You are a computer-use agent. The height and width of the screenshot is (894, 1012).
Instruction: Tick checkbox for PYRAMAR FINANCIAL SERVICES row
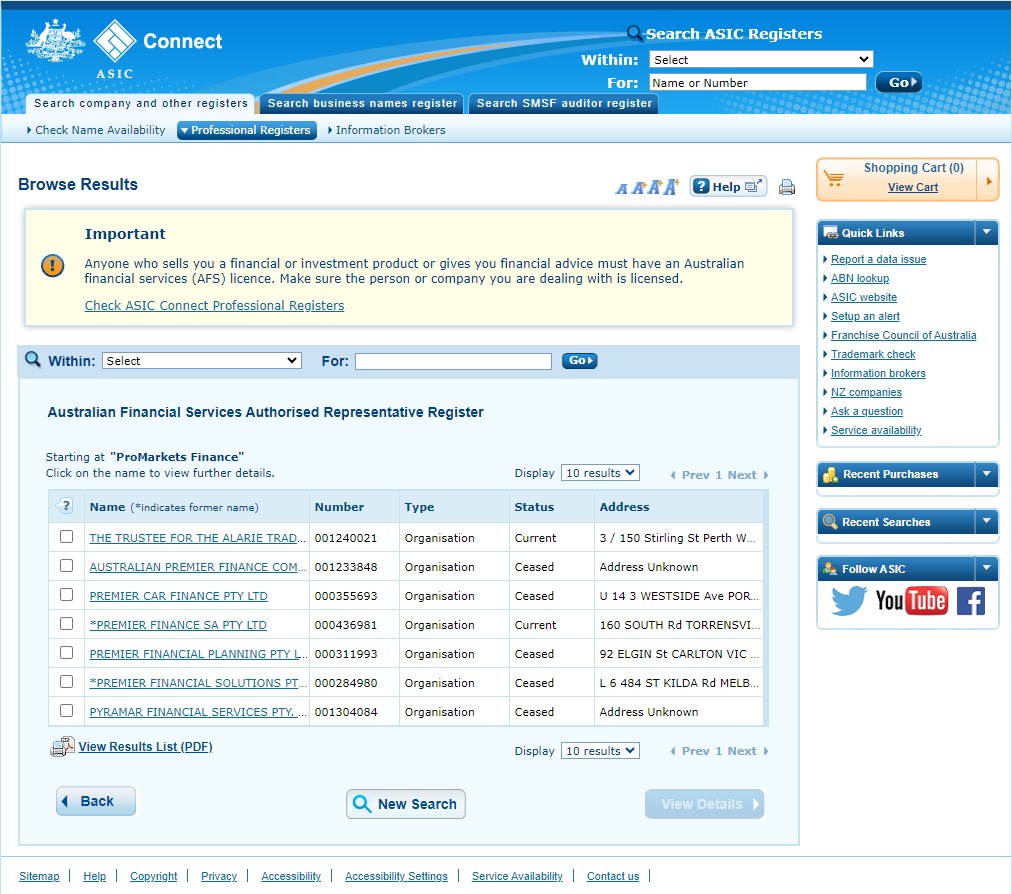pos(66,711)
